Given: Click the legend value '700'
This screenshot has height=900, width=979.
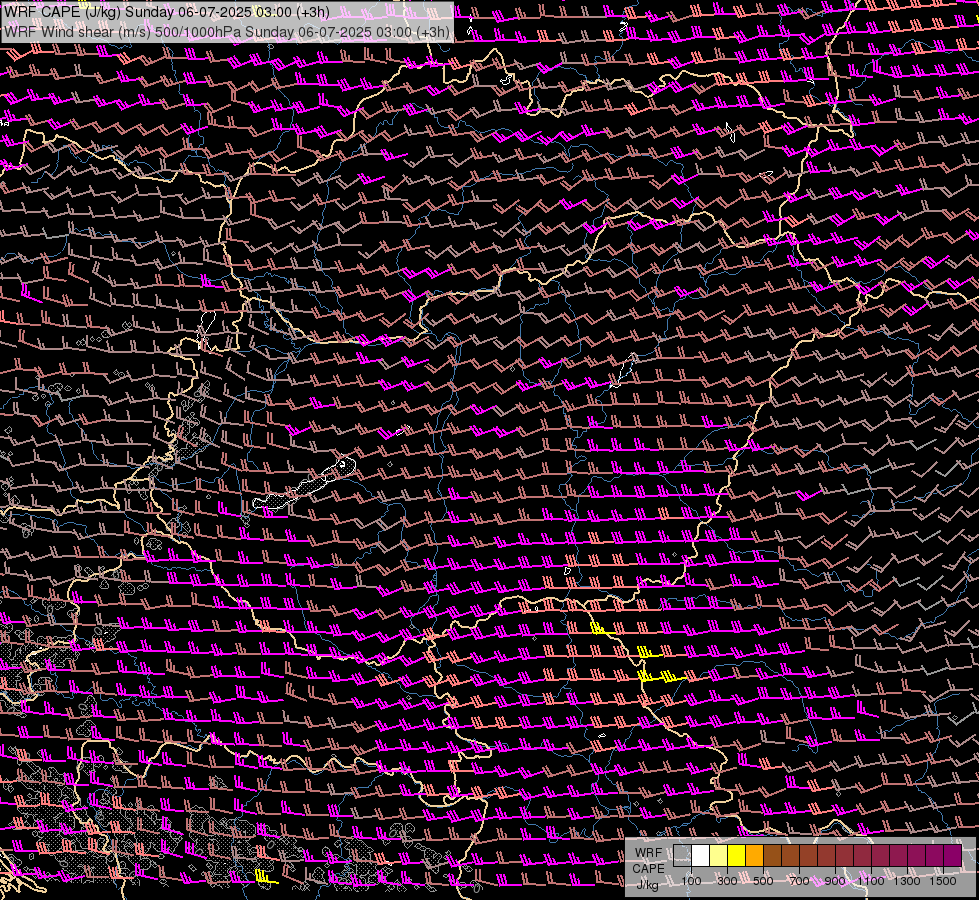Looking at the screenshot, I should [799, 881].
